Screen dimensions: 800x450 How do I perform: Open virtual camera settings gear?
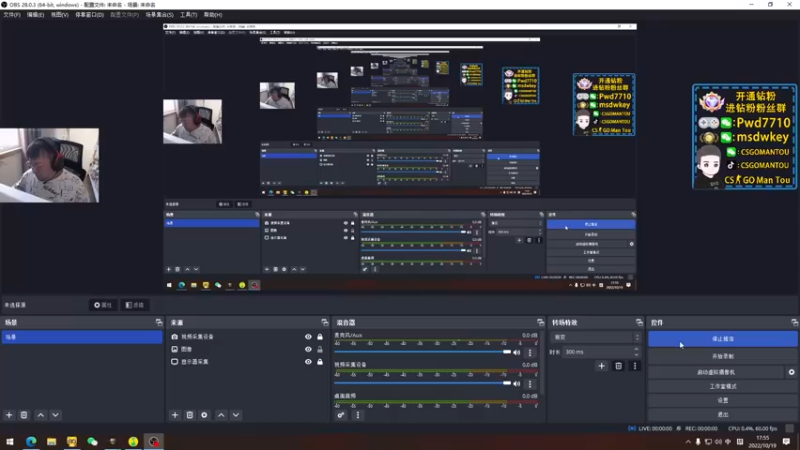click(791, 372)
